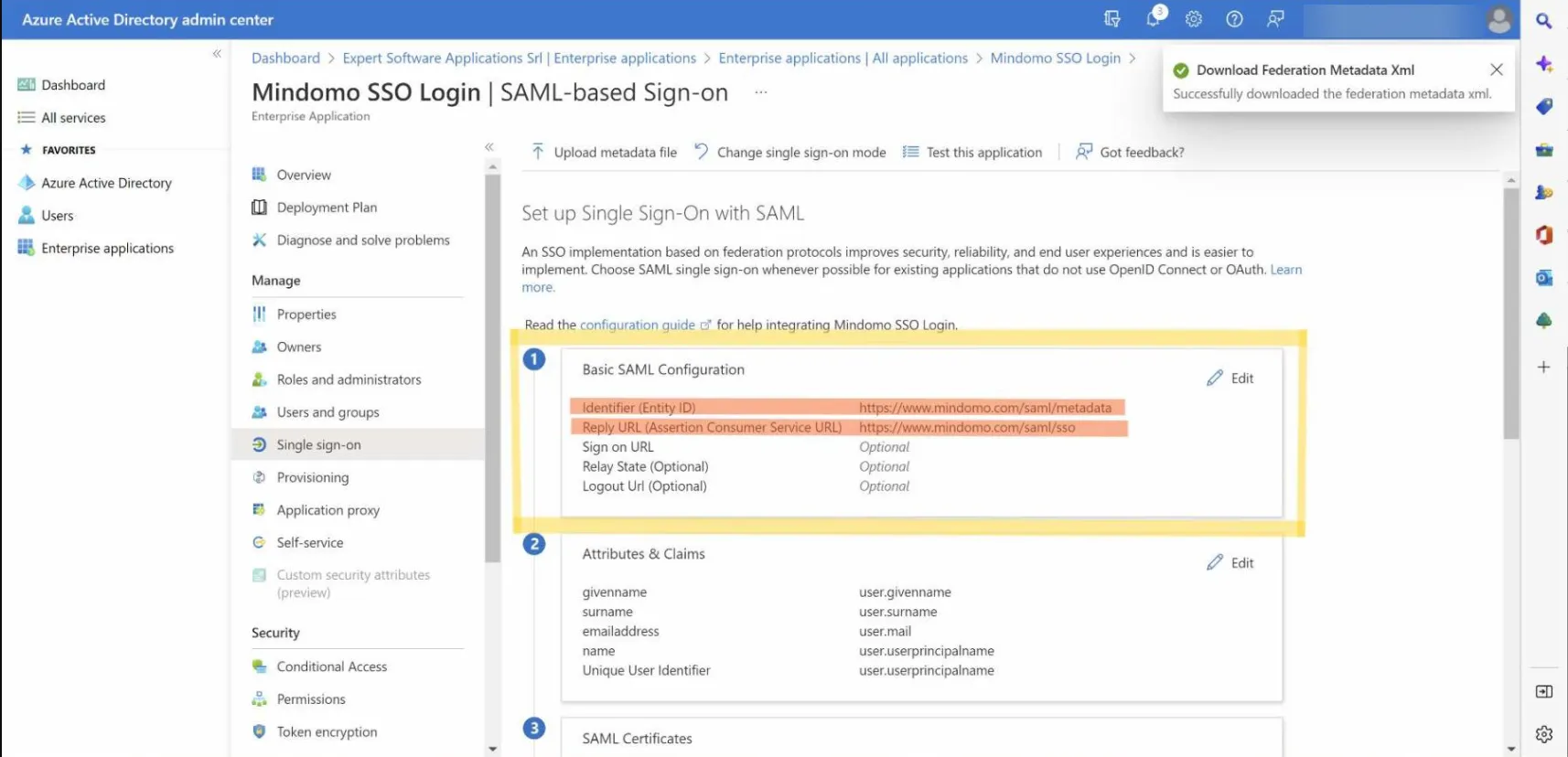Click the Office icon in browser sidebar
This screenshot has width=1568, height=757.
tap(1544, 235)
